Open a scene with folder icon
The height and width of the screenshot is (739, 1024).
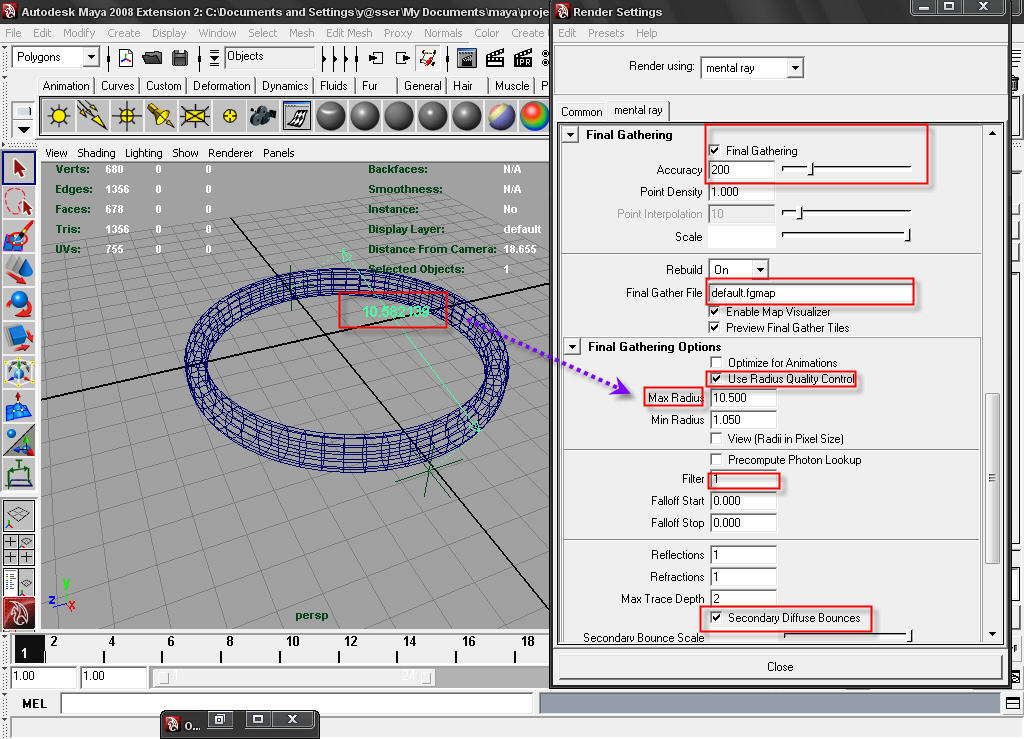click(x=152, y=58)
